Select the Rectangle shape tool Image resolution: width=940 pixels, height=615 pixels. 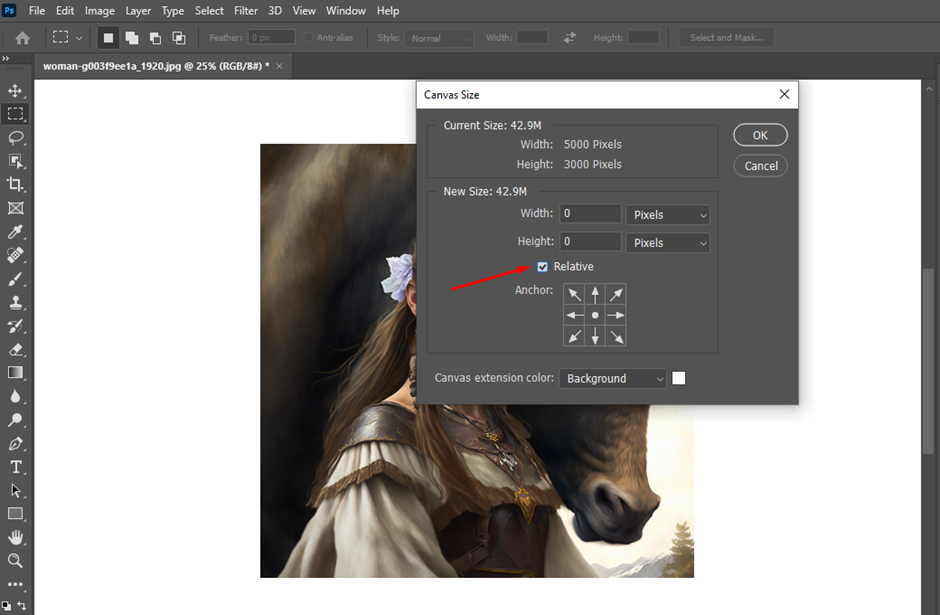coord(15,514)
